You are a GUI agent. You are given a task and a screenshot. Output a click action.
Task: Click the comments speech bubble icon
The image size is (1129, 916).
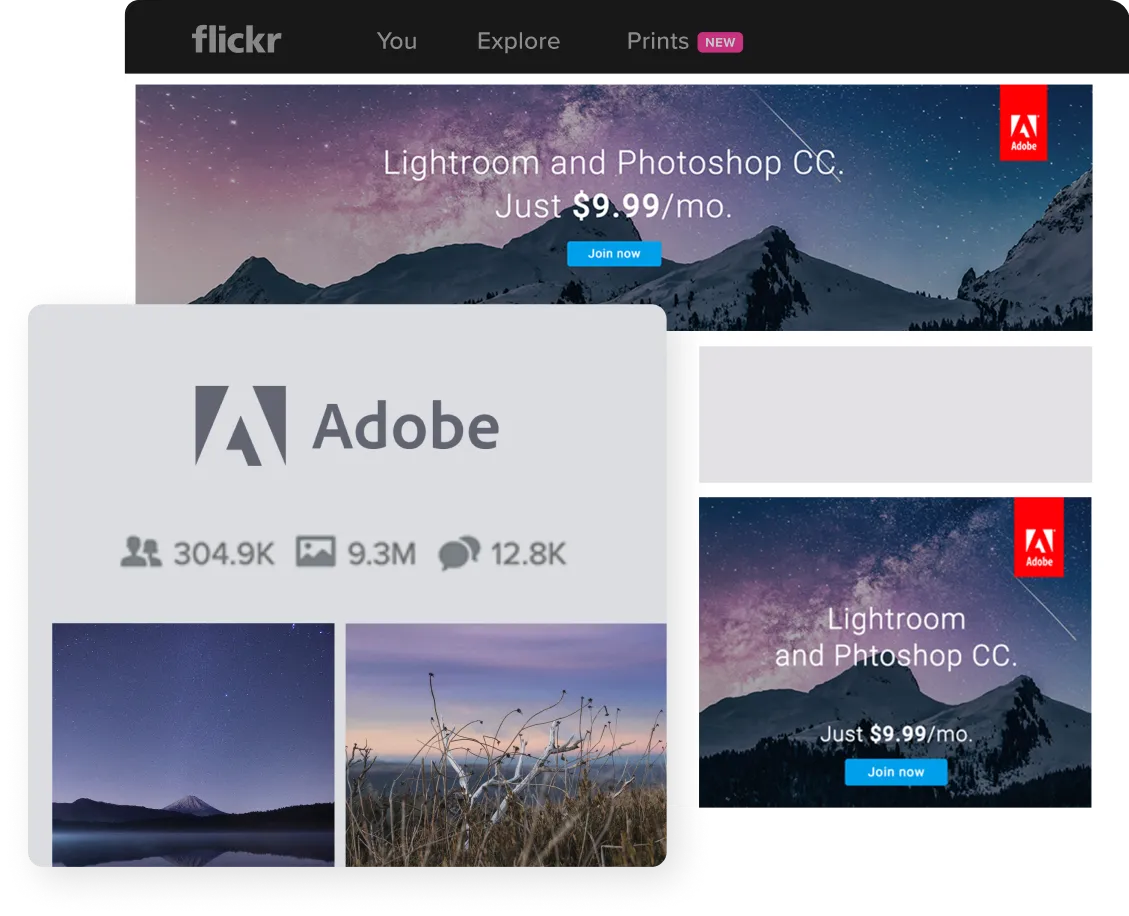pyautogui.click(x=462, y=550)
